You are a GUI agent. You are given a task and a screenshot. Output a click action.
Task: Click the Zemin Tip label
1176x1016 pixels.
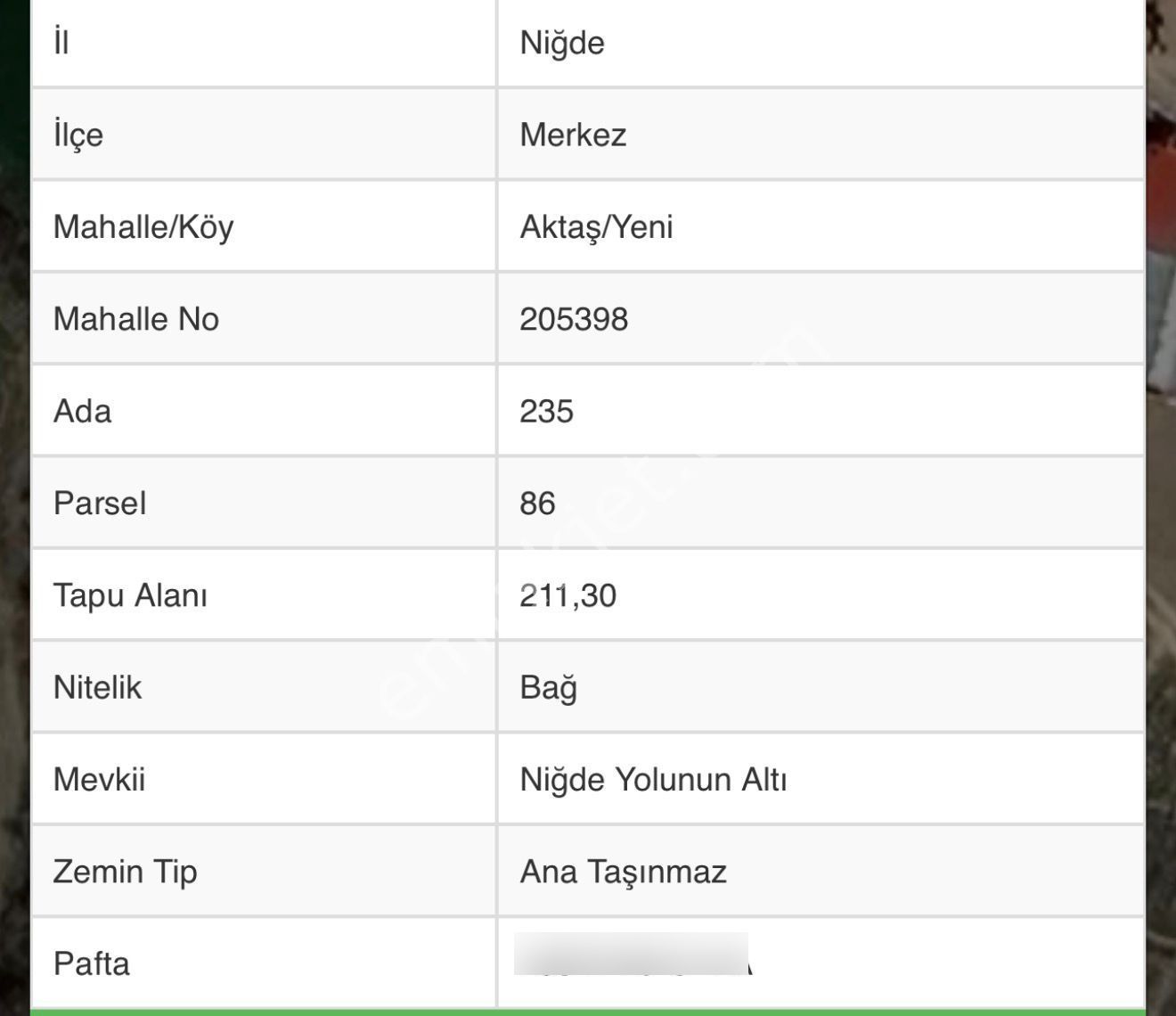pos(125,871)
